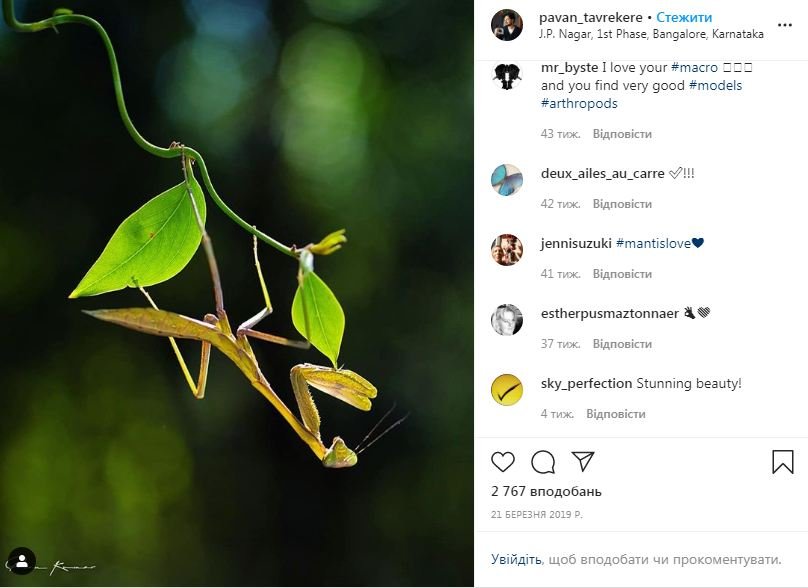The width and height of the screenshot is (808, 588).
Task: Open the #arthropods hashtag
Action: coord(579,104)
